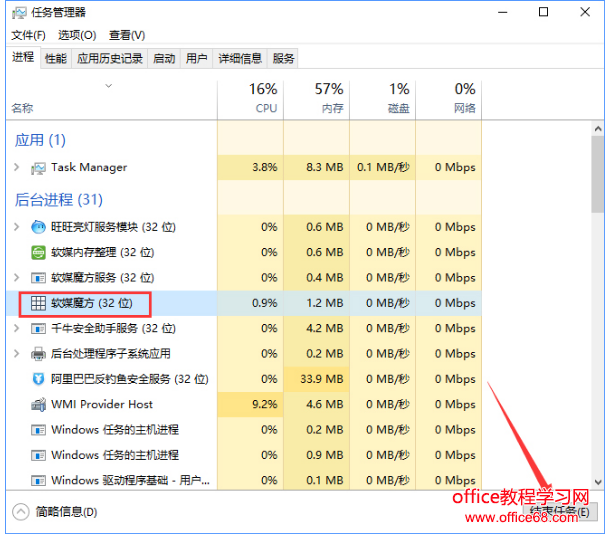
Task: Click the 简略信息(D) link
Action: pos(66,512)
